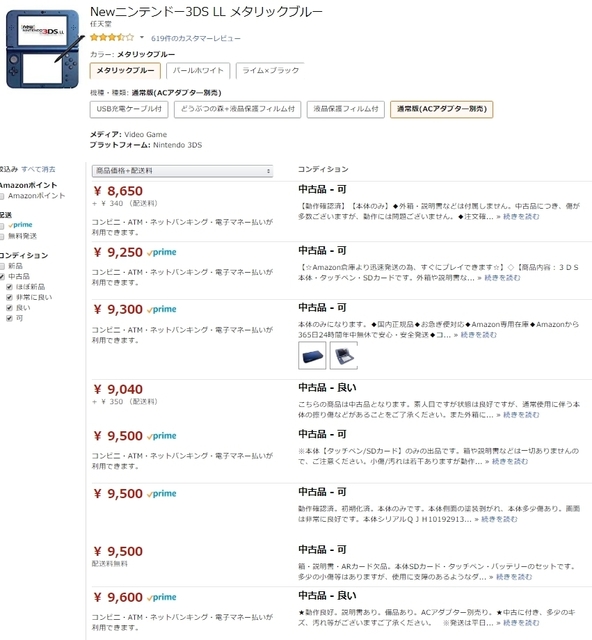Uncheck the 非常に良い checkbox
Image resolution: width=592 pixels, height=640 pixels.
[x=9, y=298]
